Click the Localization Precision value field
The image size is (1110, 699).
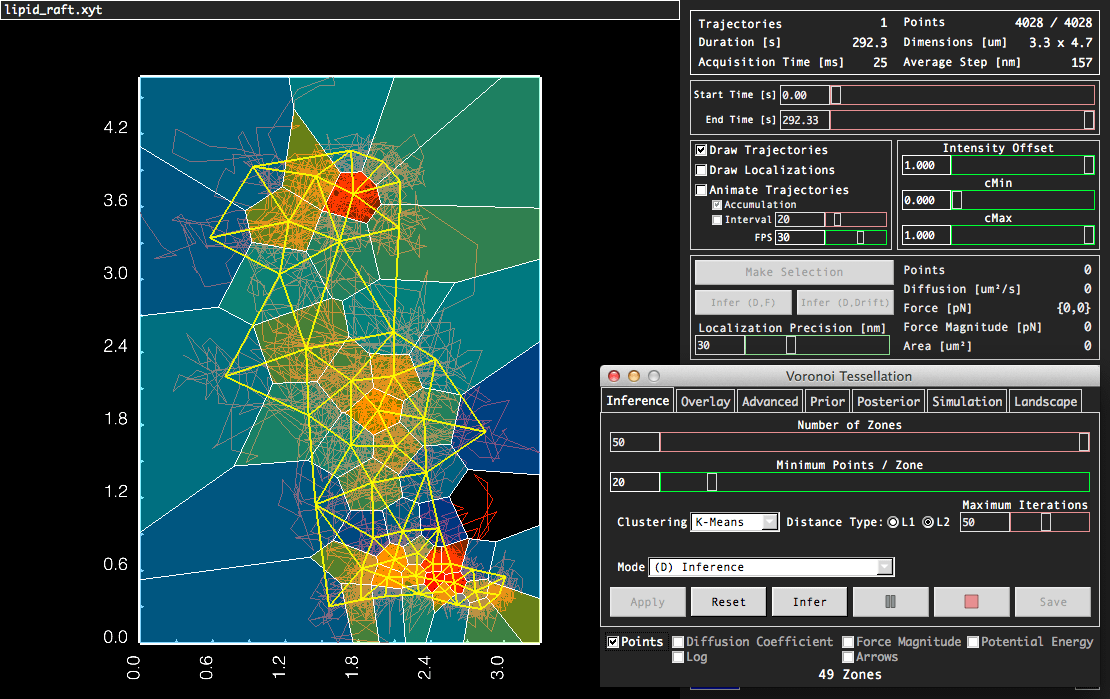pos(720,345)
